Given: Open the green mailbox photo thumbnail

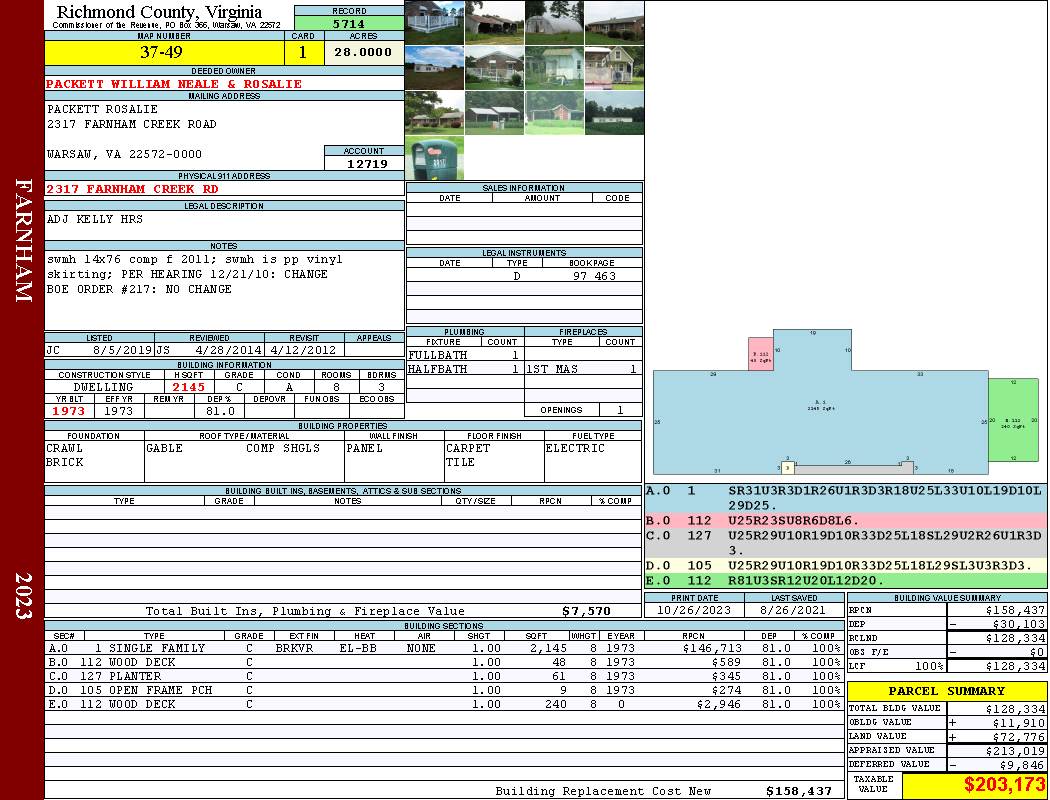Looking at the screenshot, I should pos(434,158).
